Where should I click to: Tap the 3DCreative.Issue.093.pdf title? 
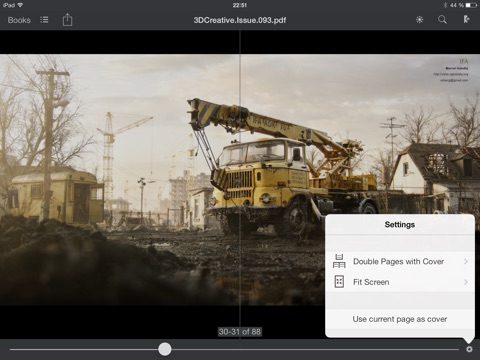click(x=240, y=20)
